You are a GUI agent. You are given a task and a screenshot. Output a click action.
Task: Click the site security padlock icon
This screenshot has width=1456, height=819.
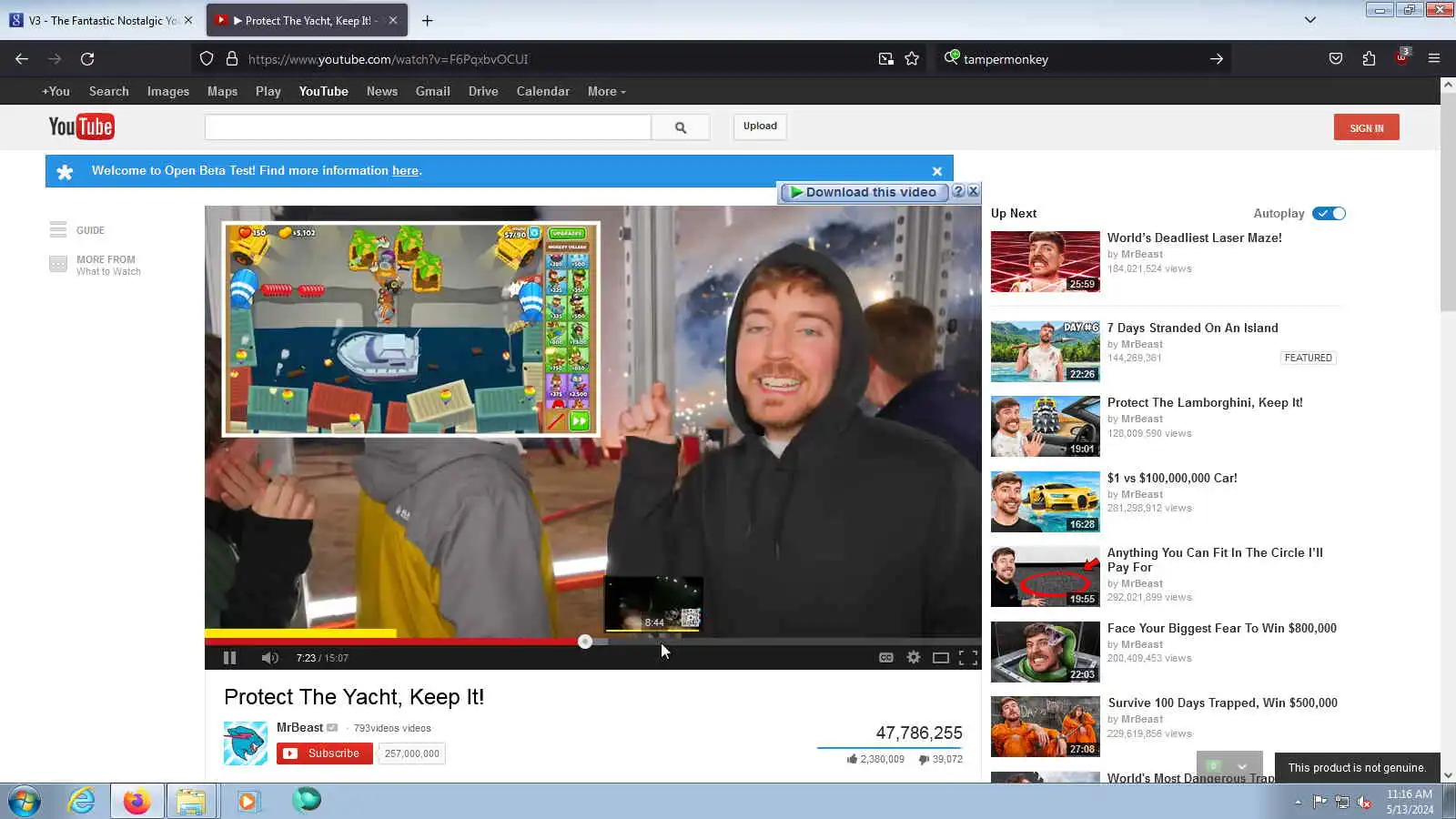click(x=232, y=59)
